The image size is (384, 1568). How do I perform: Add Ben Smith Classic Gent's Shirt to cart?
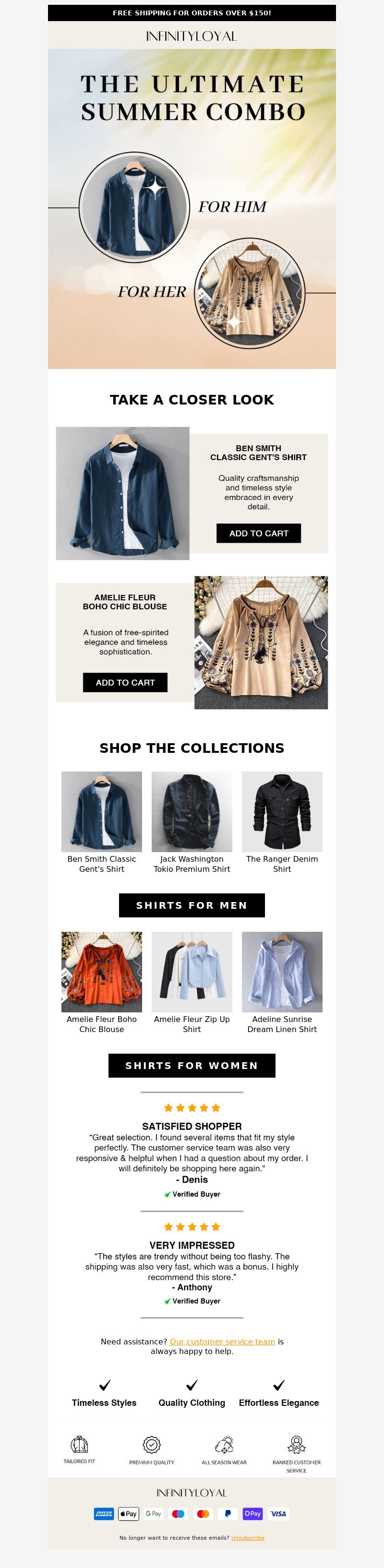pyautogui.click(x=259, y=533)
